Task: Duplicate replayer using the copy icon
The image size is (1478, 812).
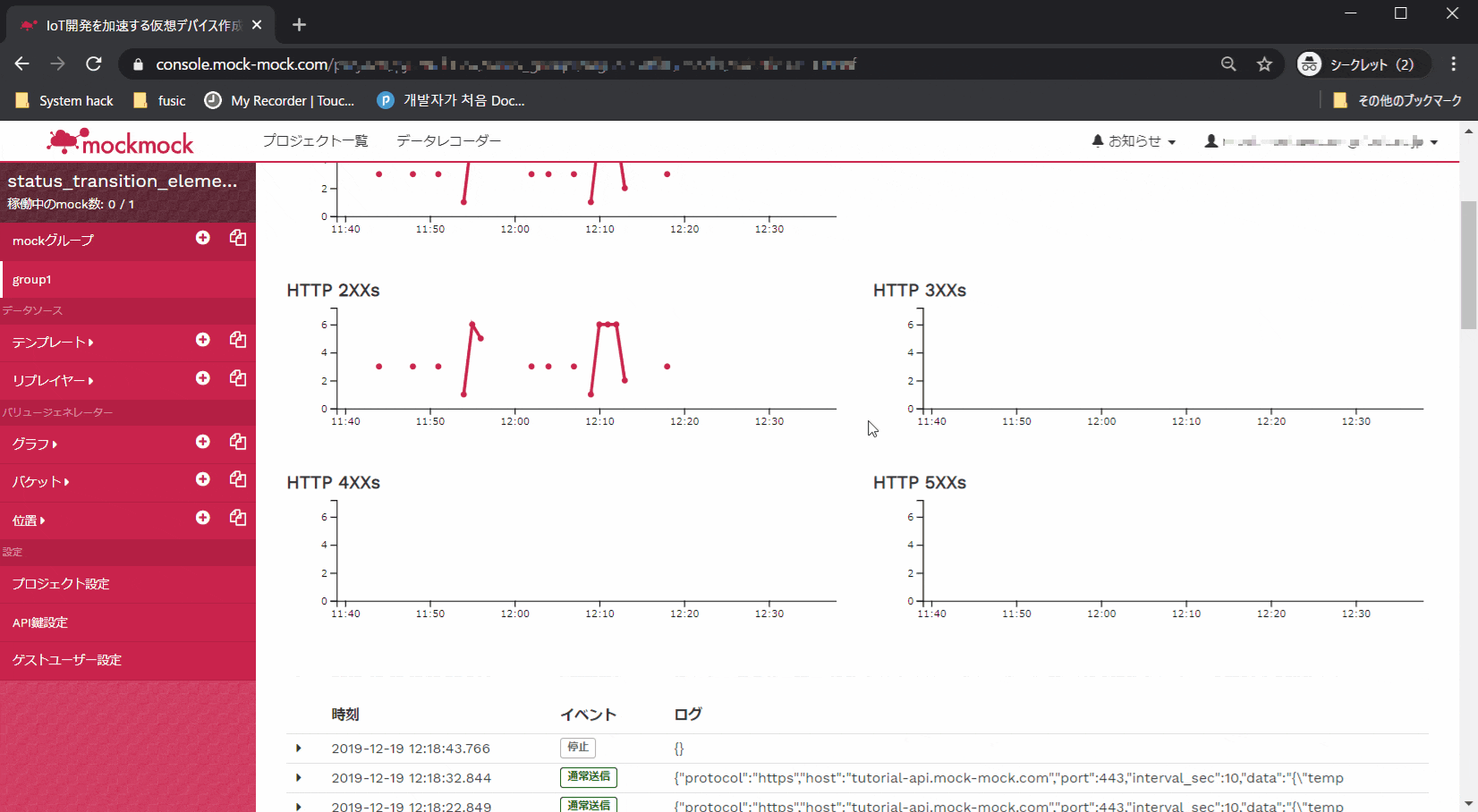Action: point(238,378)
